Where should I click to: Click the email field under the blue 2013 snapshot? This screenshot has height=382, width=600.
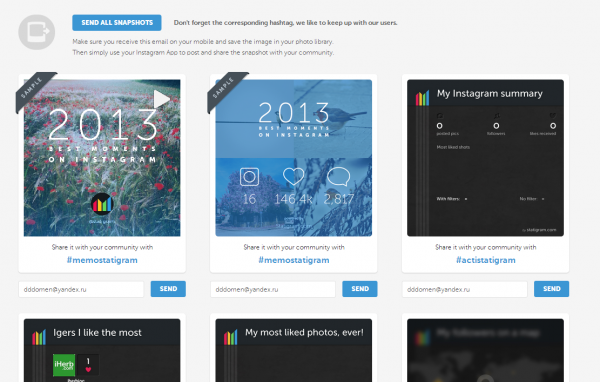coord(273,289)
